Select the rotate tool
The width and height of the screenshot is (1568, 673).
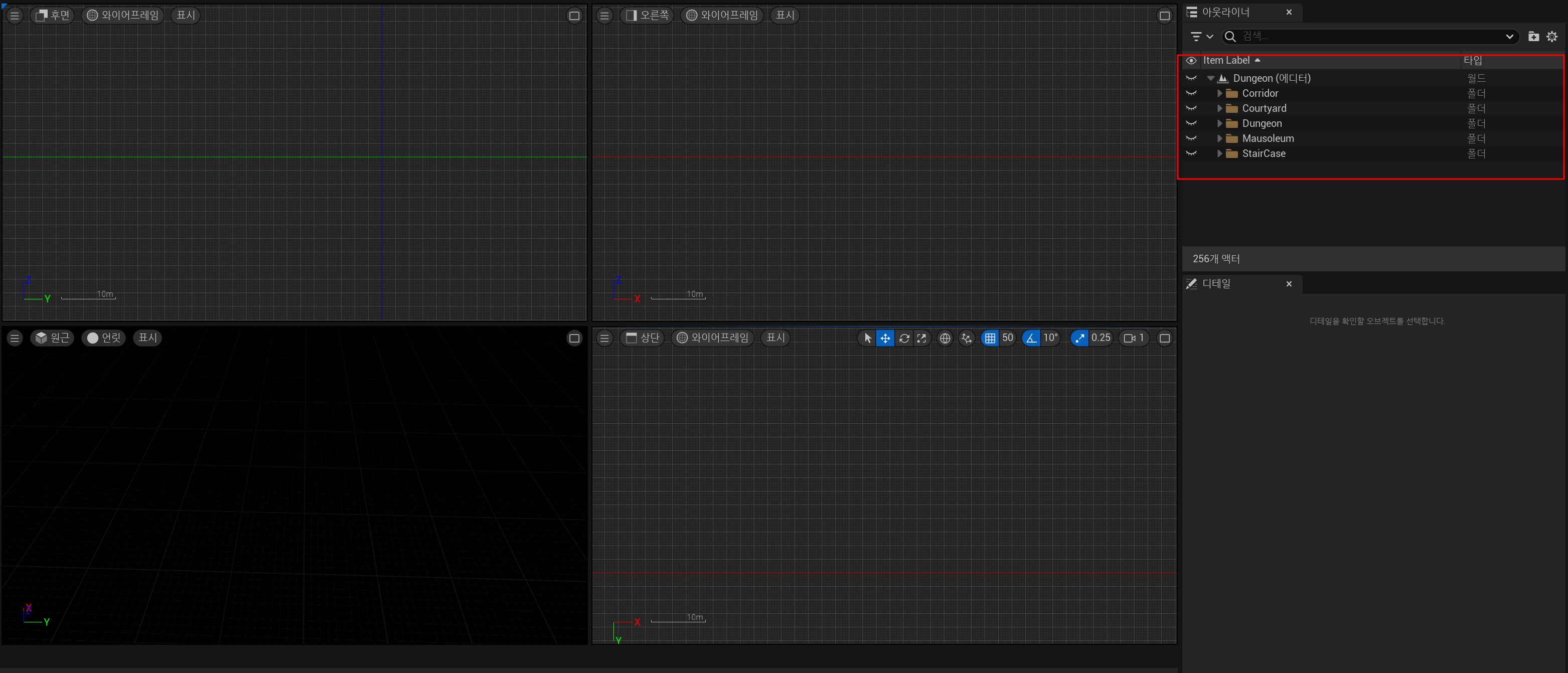904,339
